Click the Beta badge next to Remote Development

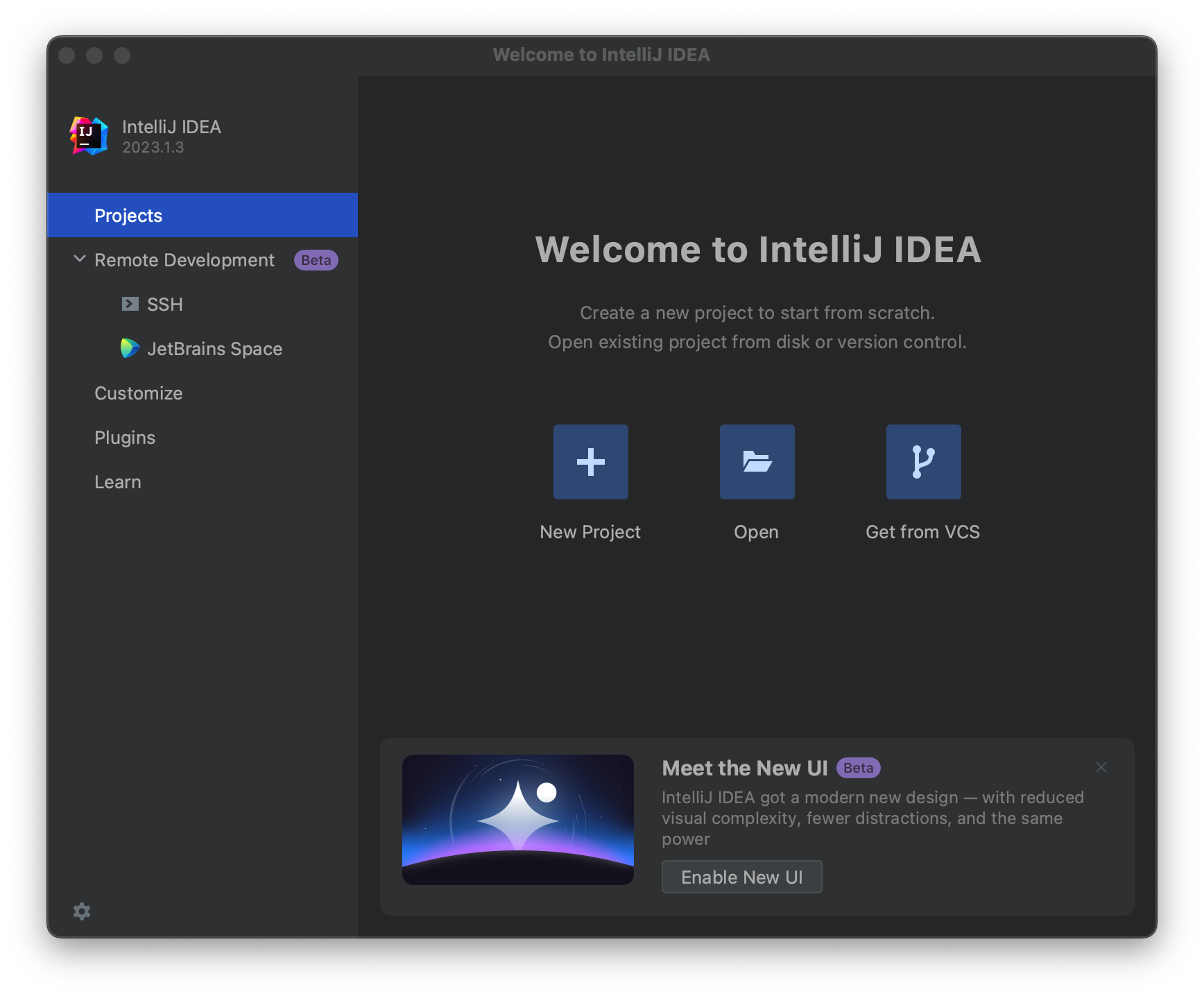coord(316,260)
